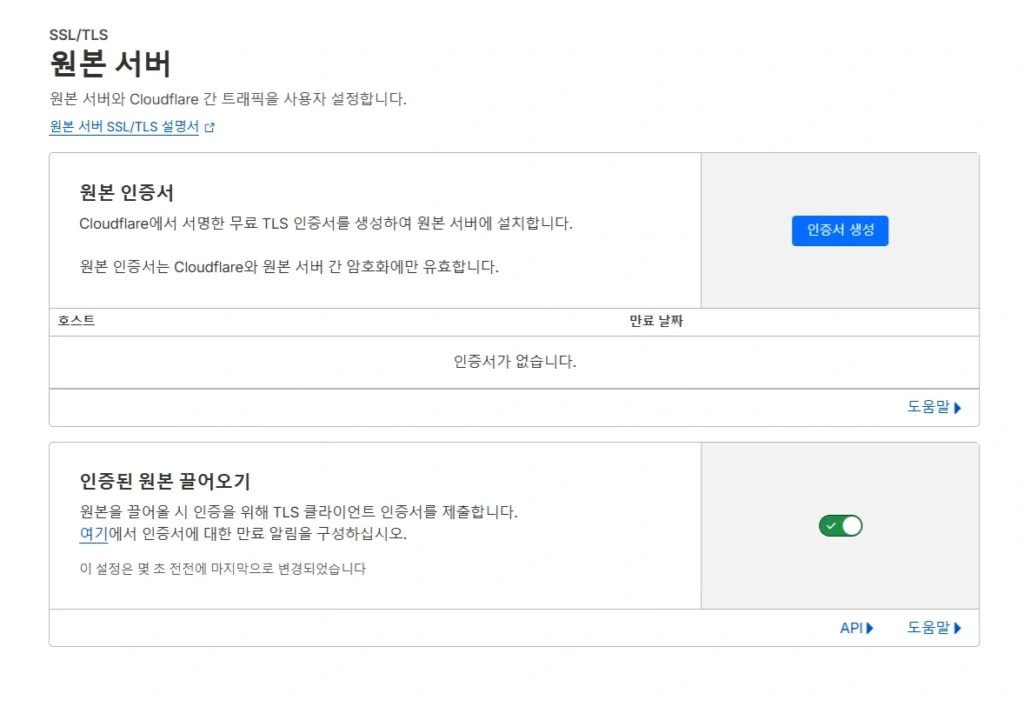Click the 원본 인증서 card title
This screenshot has width=1024, height=707.
click(x=127, y=193)
